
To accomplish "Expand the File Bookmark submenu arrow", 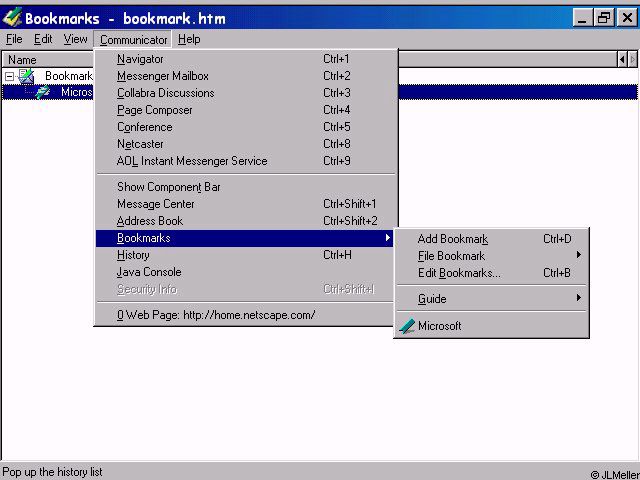I will 578,255.
